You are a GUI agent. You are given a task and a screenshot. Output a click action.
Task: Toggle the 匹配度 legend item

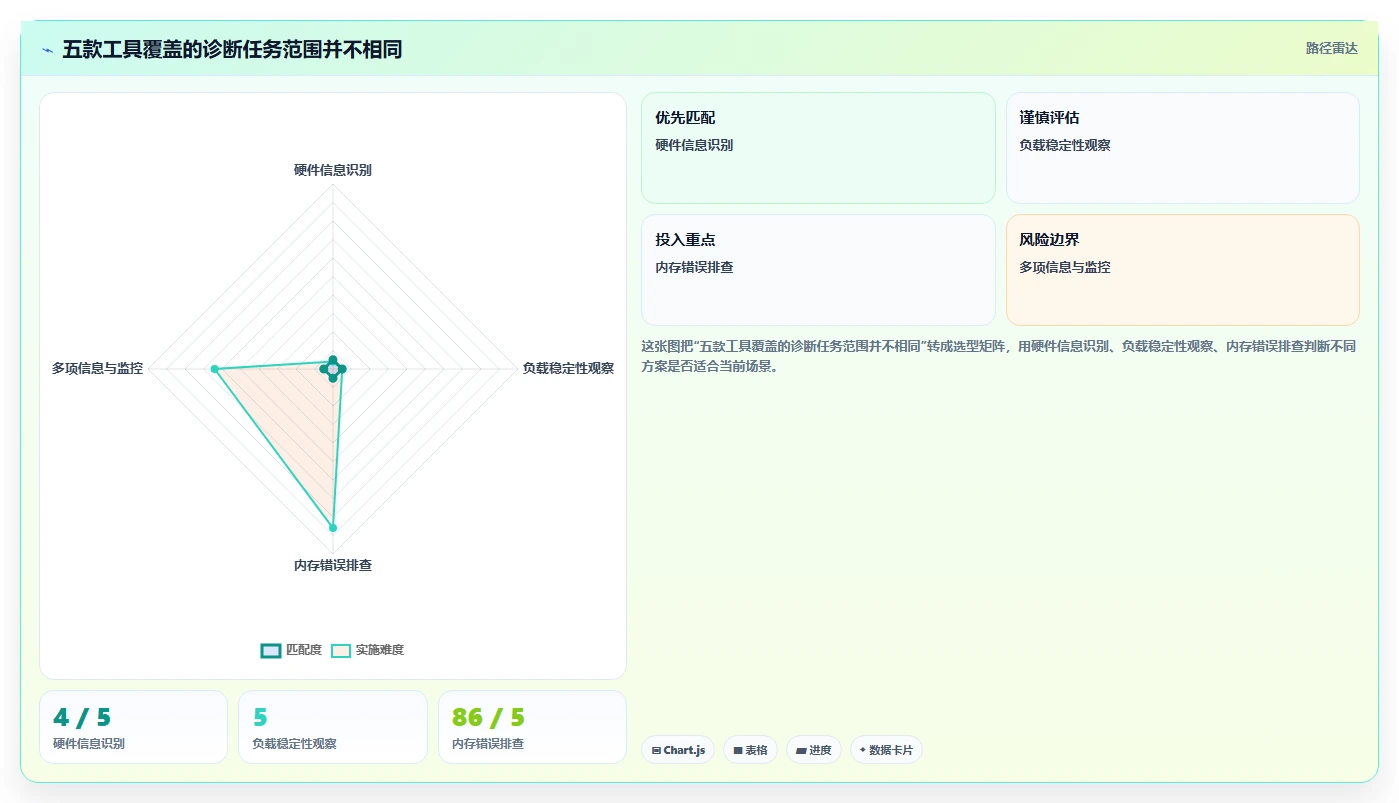[x=291, y=650]
